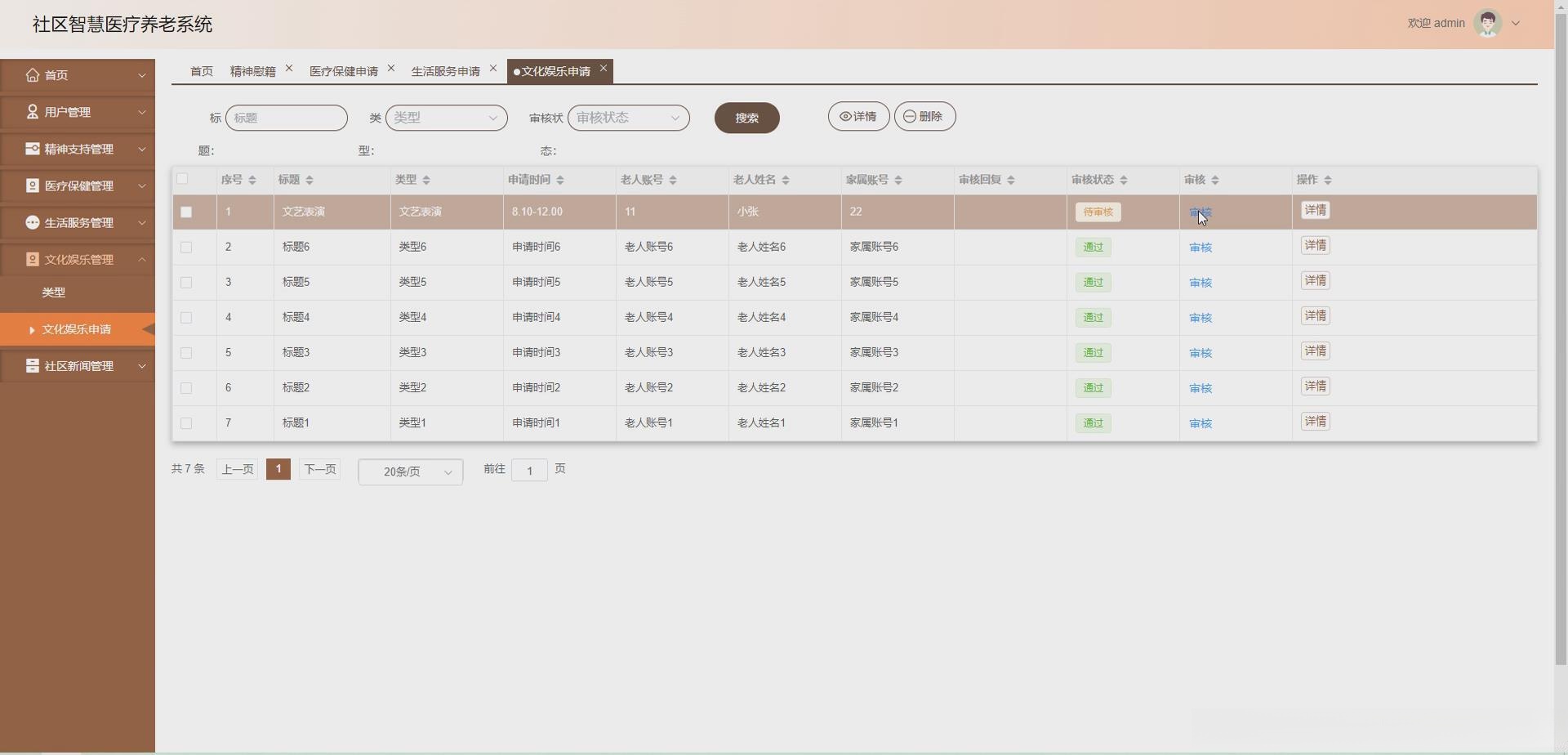Click the admin avatar picture

point(1488,23)
